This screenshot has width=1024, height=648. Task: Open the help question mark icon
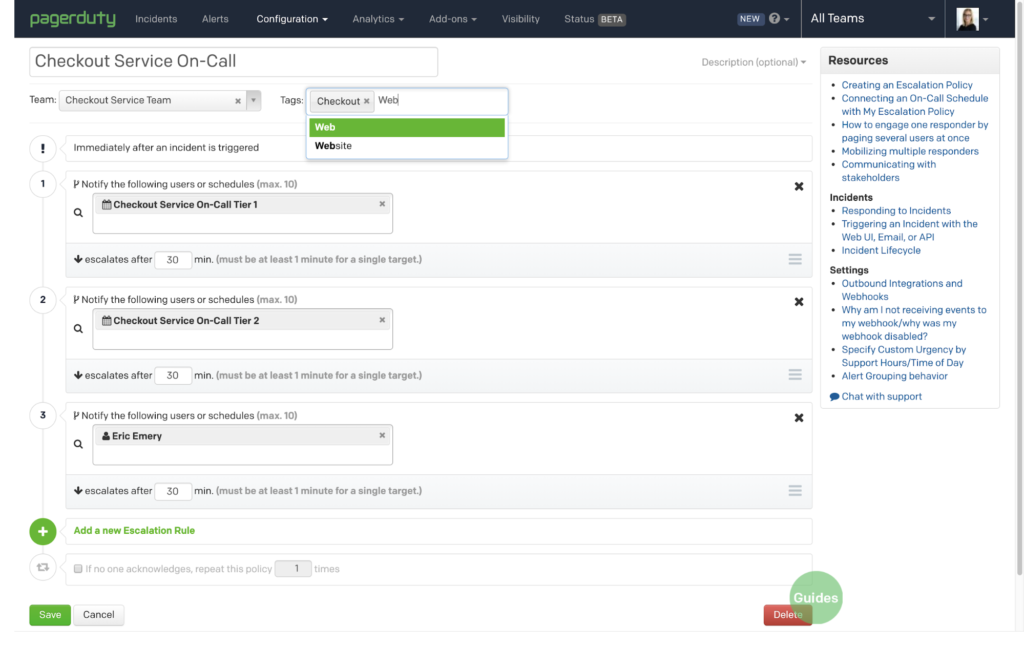pyautogui.click(x=774, y=19)
